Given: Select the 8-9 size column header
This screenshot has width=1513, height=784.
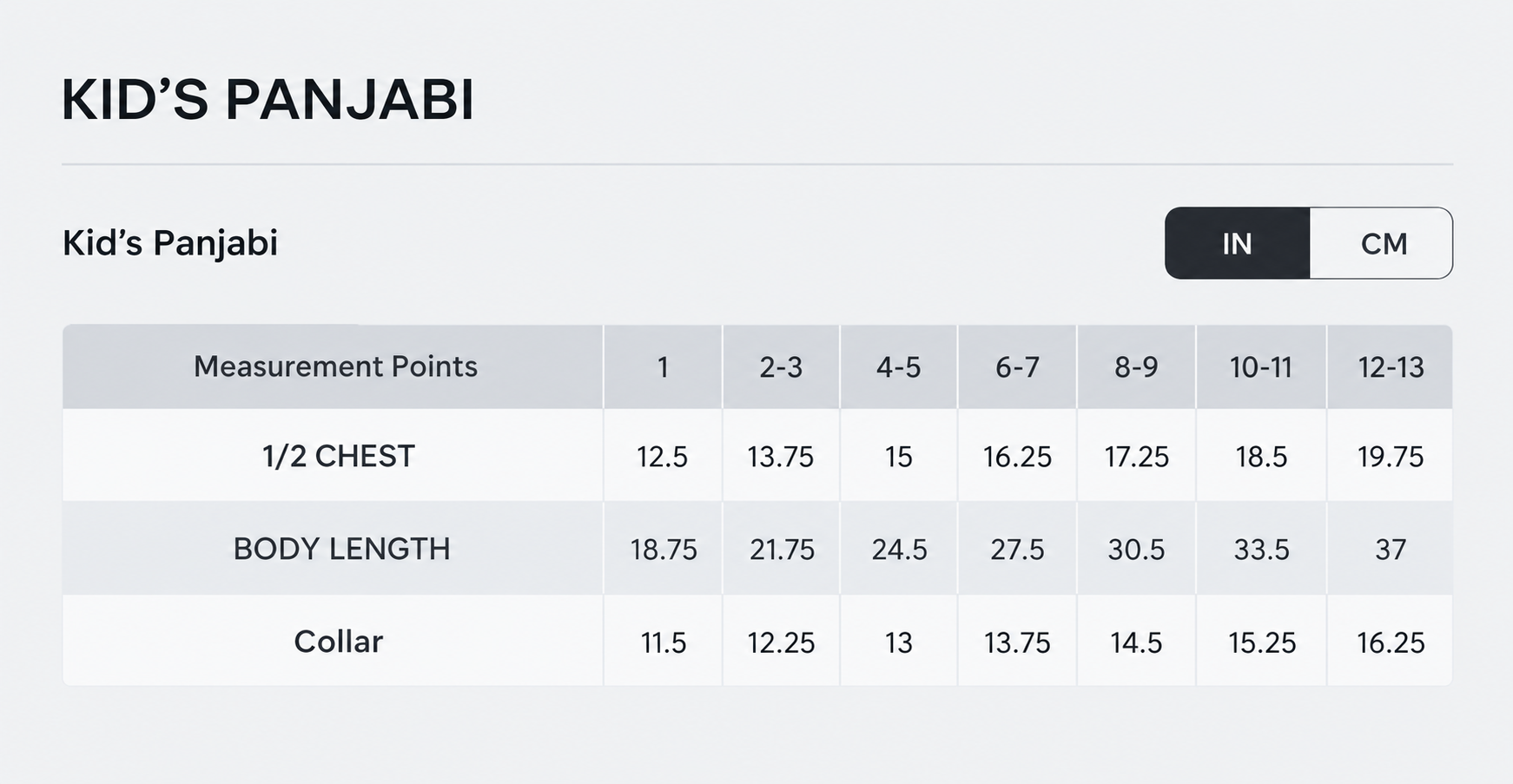Looking at the screenshot, I should tap(1136, 366).
